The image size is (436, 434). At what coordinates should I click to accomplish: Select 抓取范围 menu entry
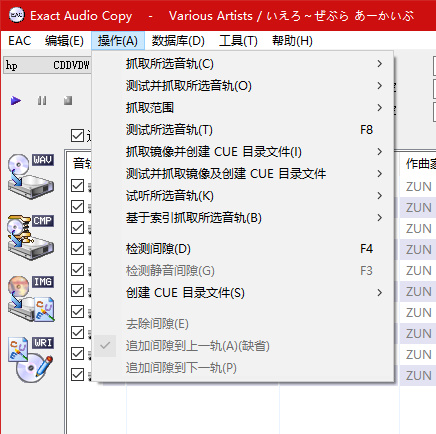[243, 108]
